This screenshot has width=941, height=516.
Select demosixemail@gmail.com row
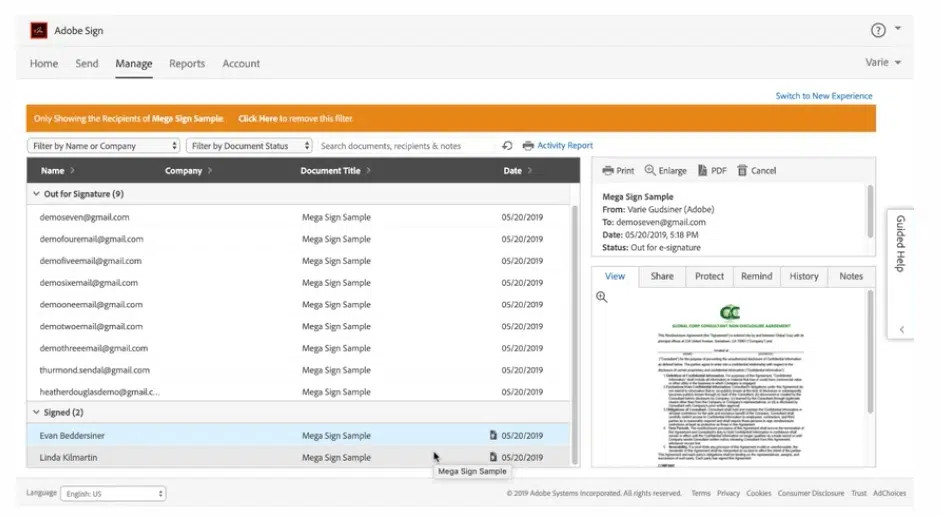coord(298,283)
